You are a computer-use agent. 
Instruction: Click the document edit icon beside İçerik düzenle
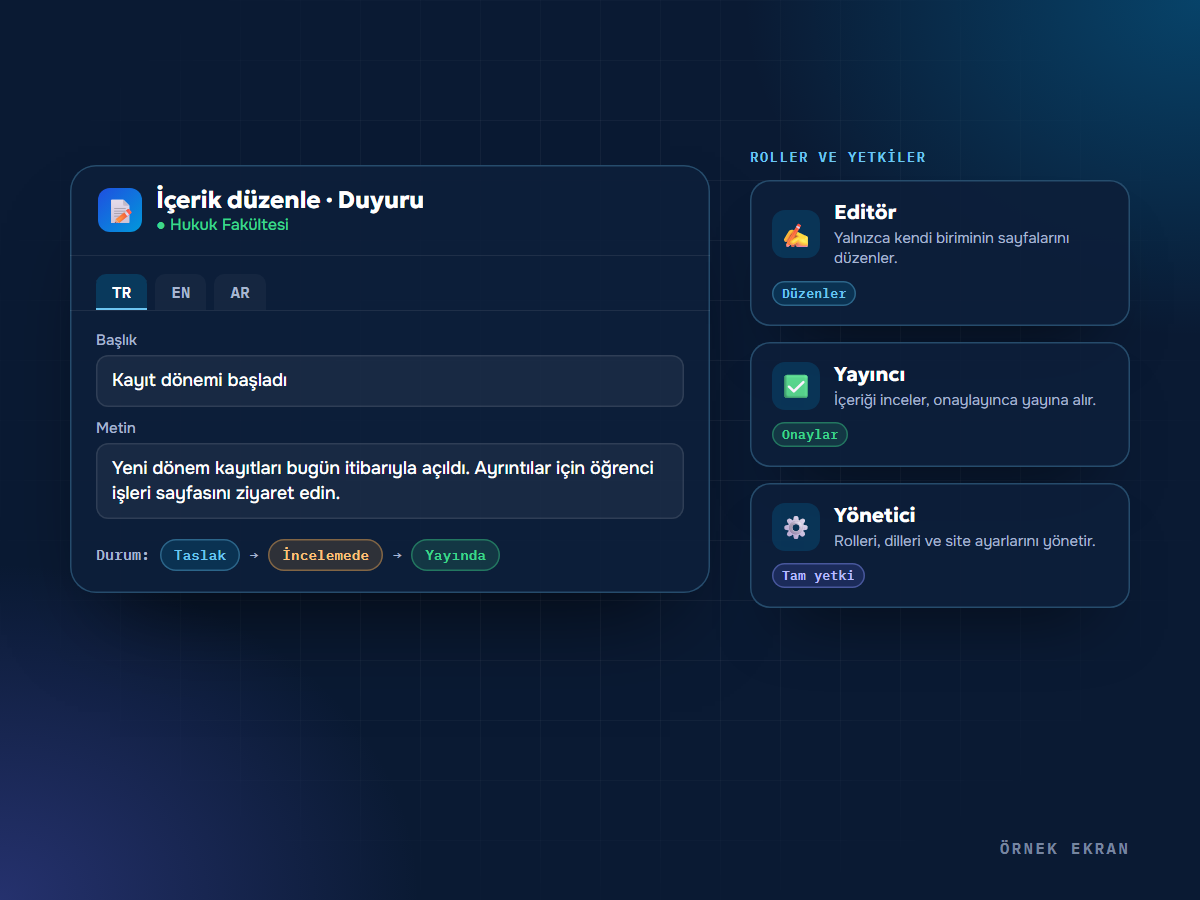pos(120,210)
